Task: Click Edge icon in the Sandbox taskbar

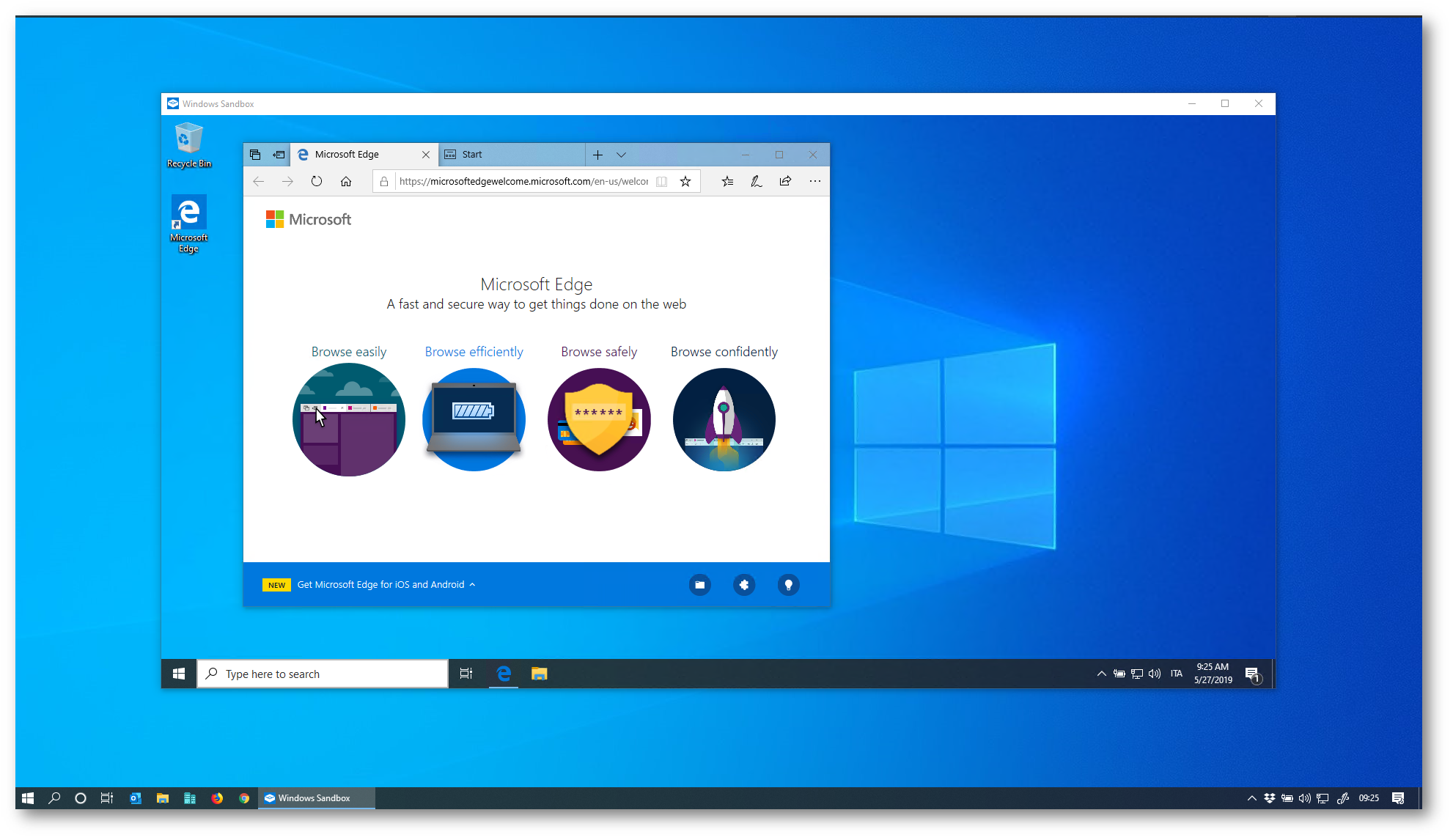Action: click(x=504, y=674)
